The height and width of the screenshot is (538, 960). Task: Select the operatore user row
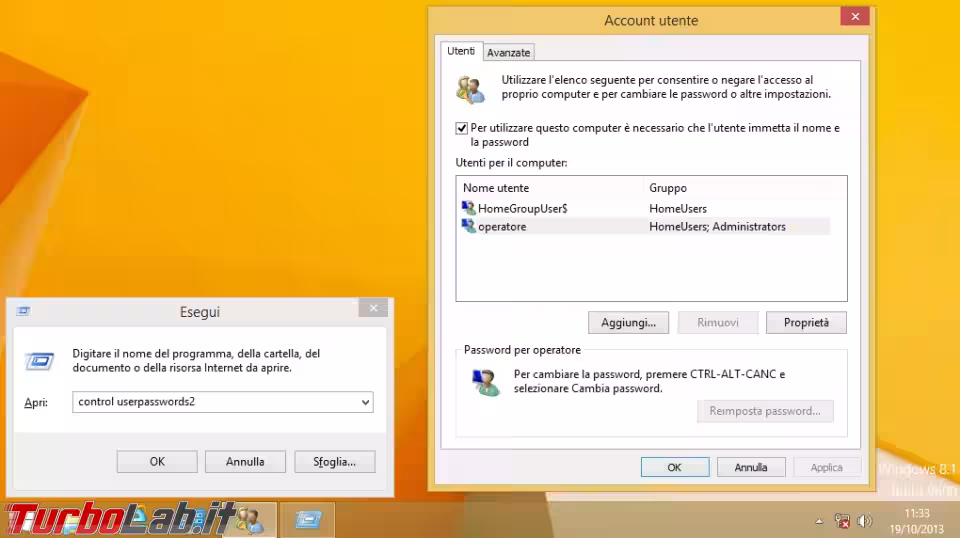tap(645, 226)
